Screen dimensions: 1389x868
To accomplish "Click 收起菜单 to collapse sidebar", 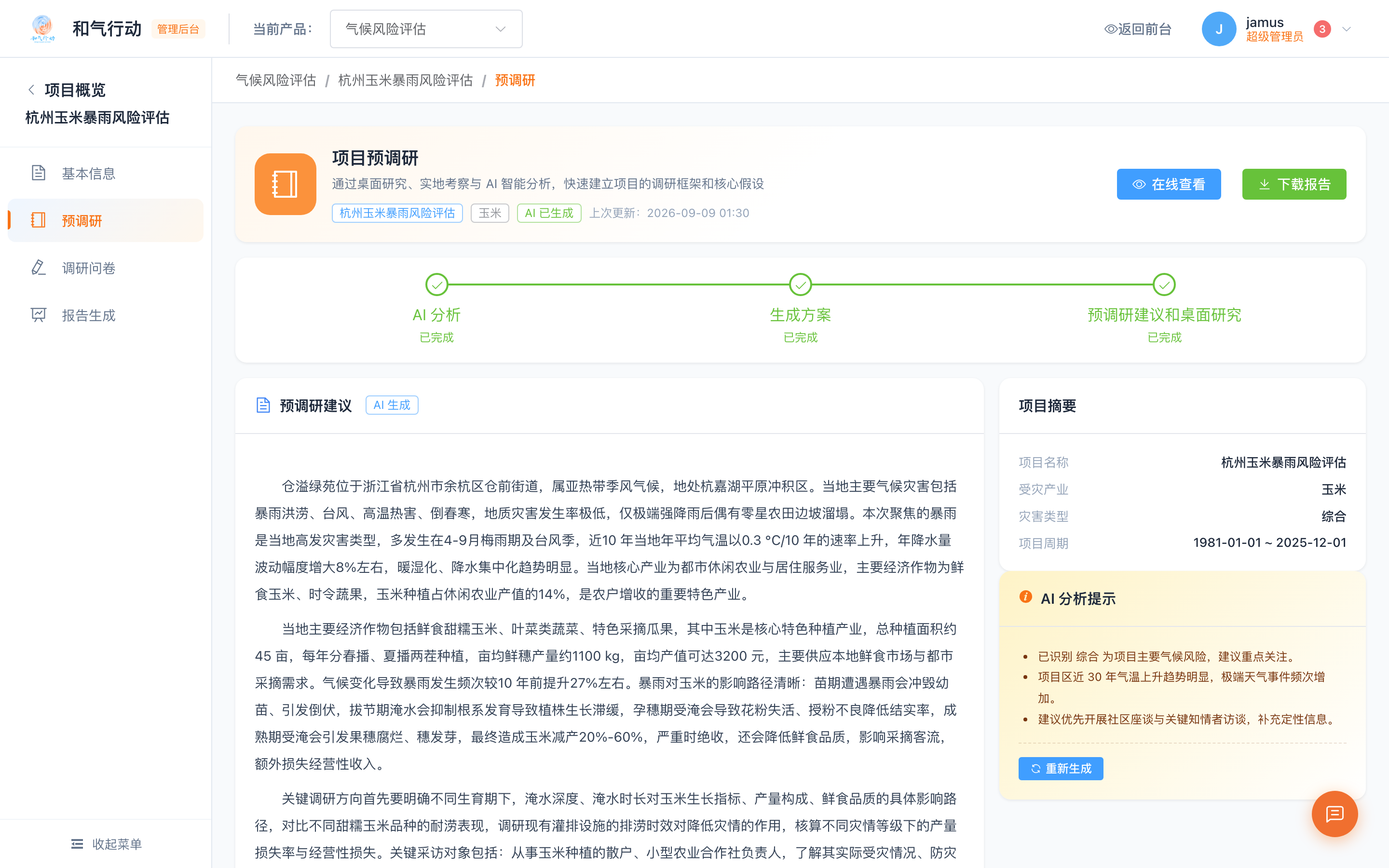I will coord(106,843).
